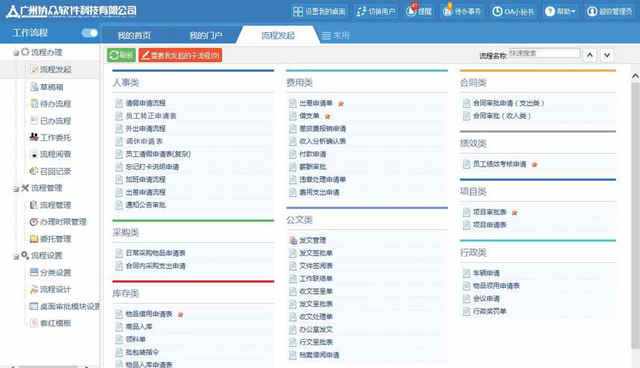The image size is (640, 368).
Task: Focus the 流程名称 search input
Action: click(x=544, y=53)
